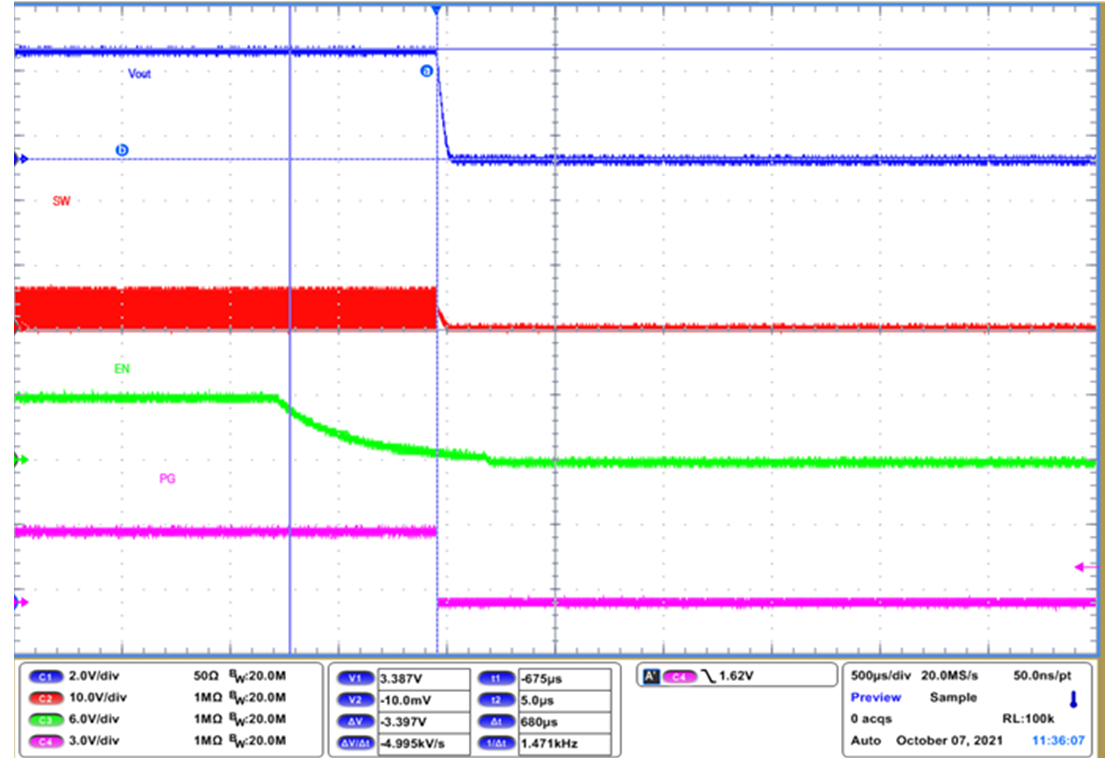Toggle Preview acquisition mode
This screenshot has height=760, width=1120.
[x=876, y=697]
